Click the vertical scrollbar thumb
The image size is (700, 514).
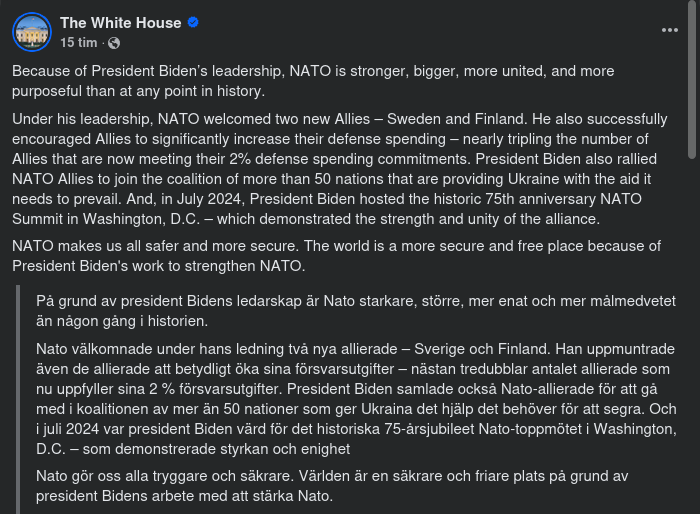pyautogui.click(x=693, y=80)
